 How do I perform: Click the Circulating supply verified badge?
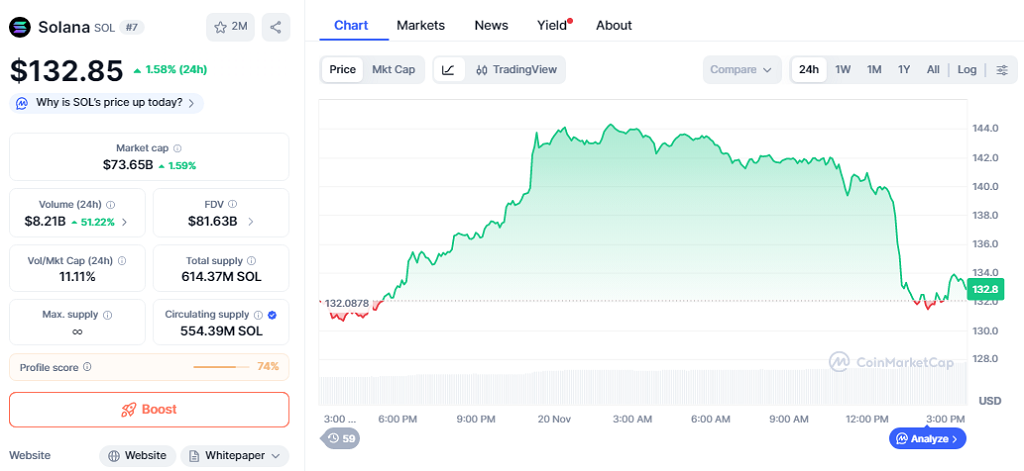(x=273, y=314)
